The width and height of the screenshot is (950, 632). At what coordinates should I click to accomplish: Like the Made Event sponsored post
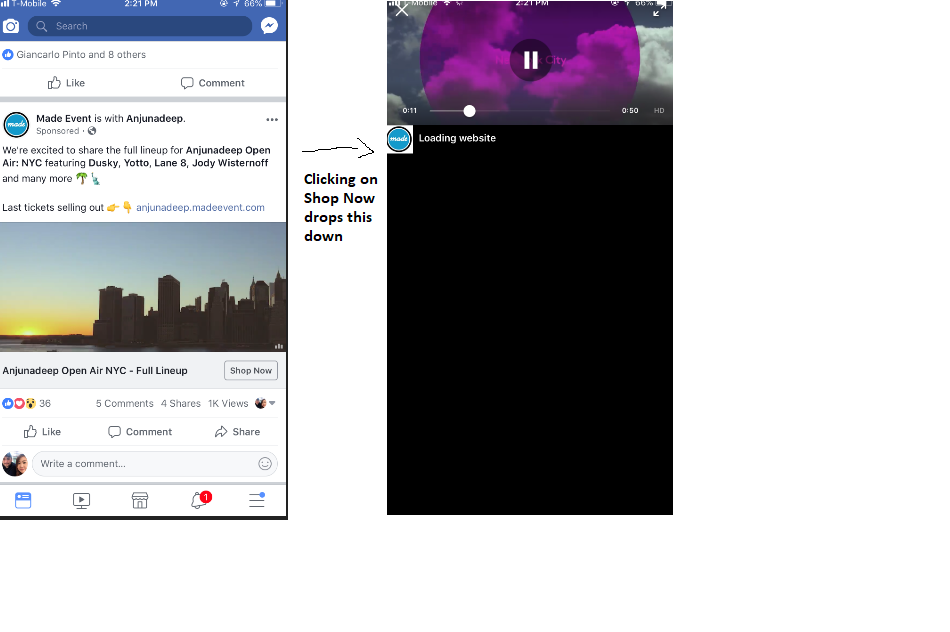coord(42,431)
